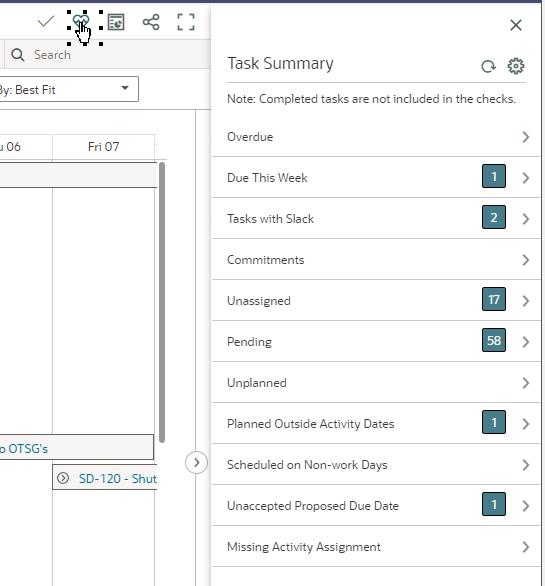
Task: Expand Planned Outside Activity Dates
Action: pyautogui.click(x=376, y=424)
